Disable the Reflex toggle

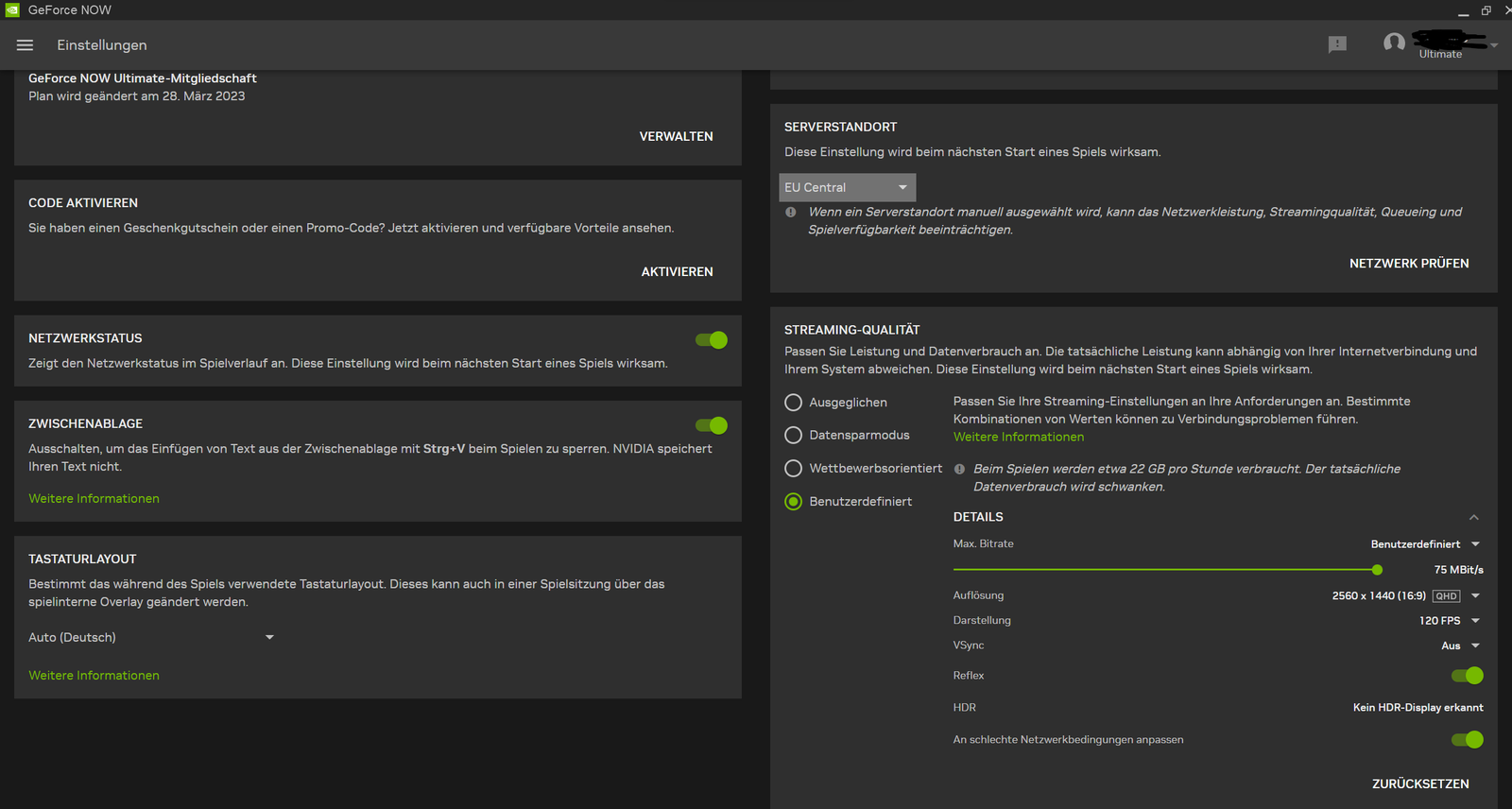tap(1468, 676)
